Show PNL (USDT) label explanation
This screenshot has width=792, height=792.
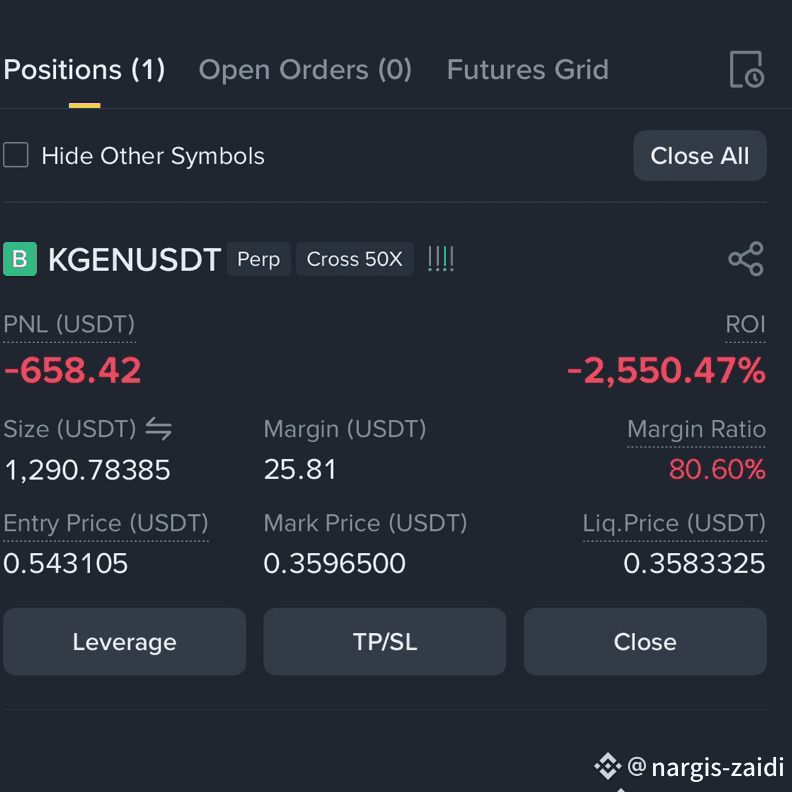click(69, 324)
